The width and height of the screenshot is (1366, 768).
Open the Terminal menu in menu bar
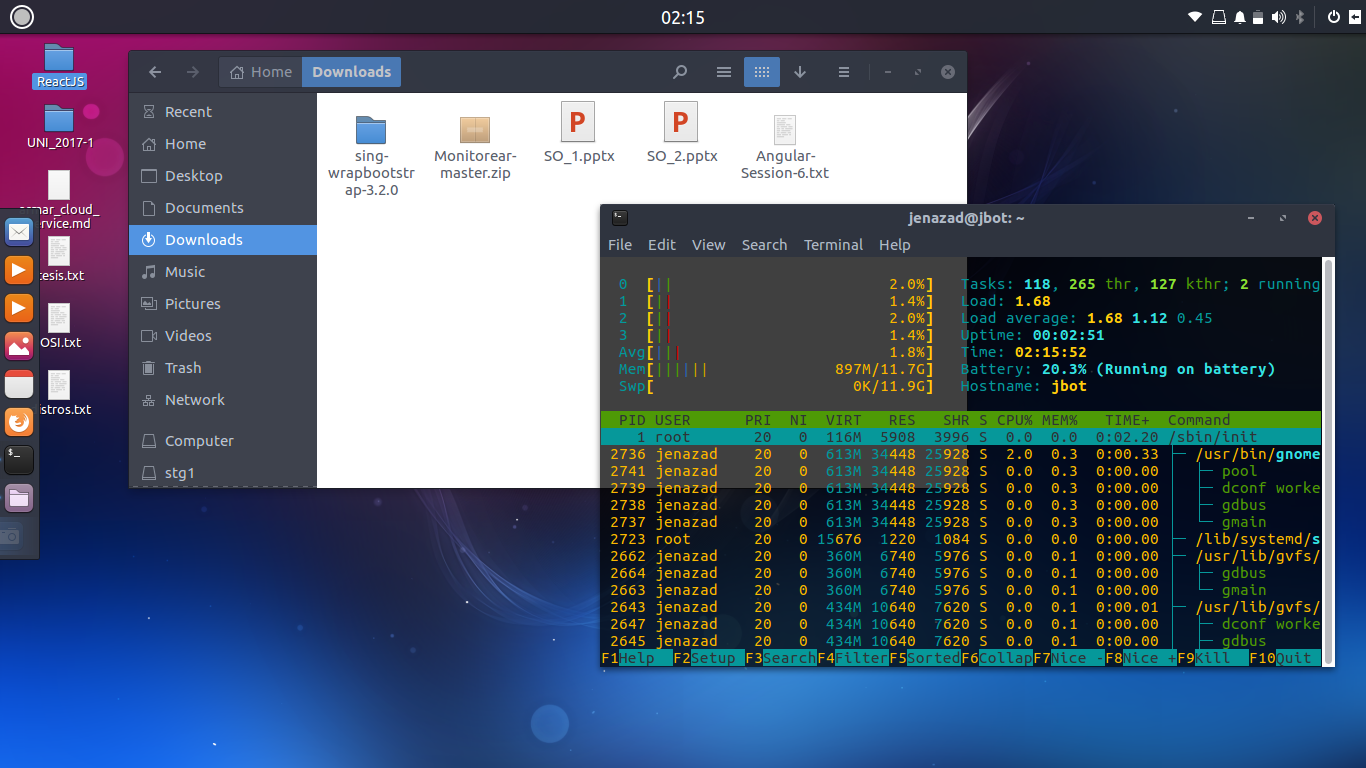click(833, 245)
